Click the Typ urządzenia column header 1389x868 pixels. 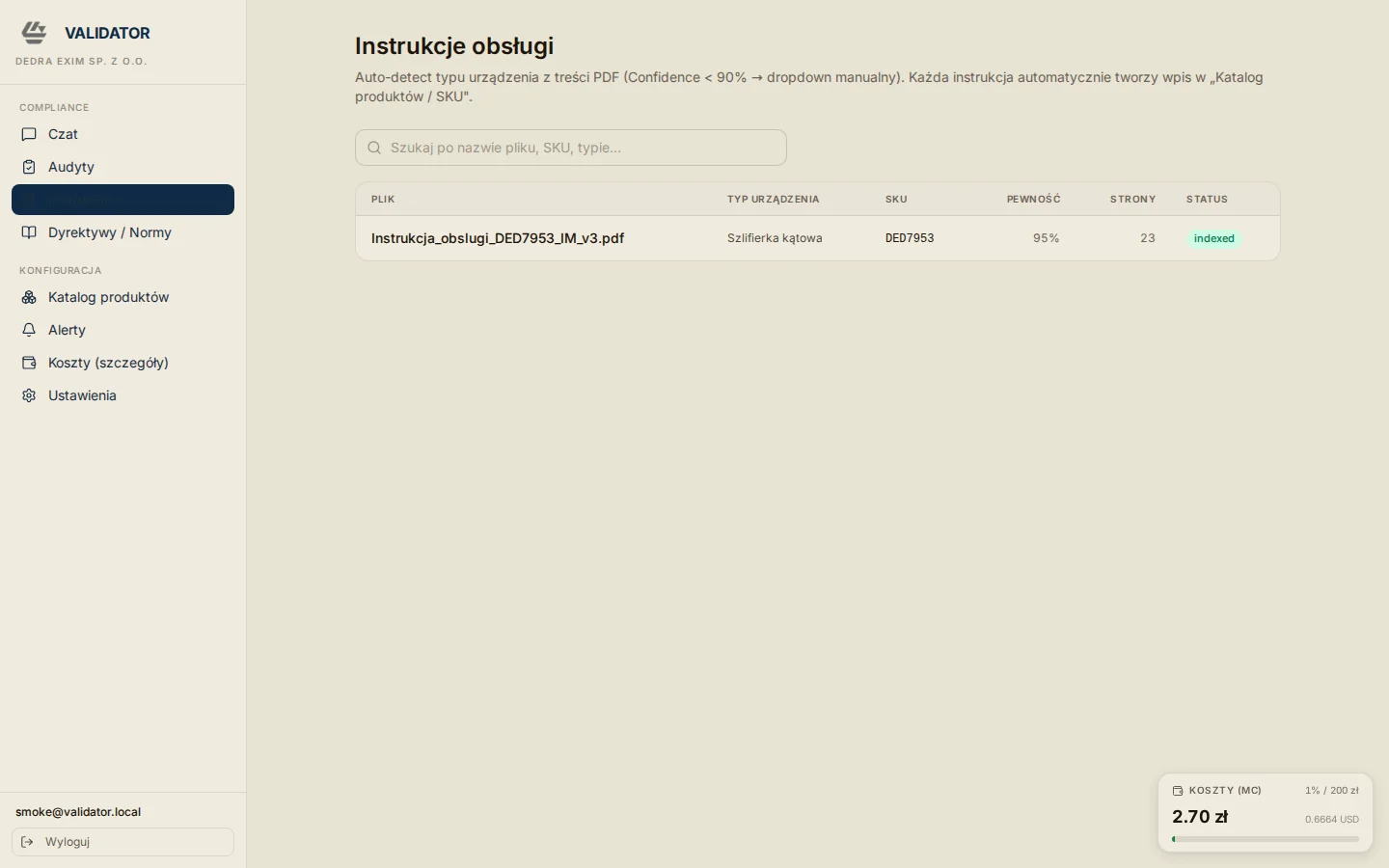click(774, 200)
